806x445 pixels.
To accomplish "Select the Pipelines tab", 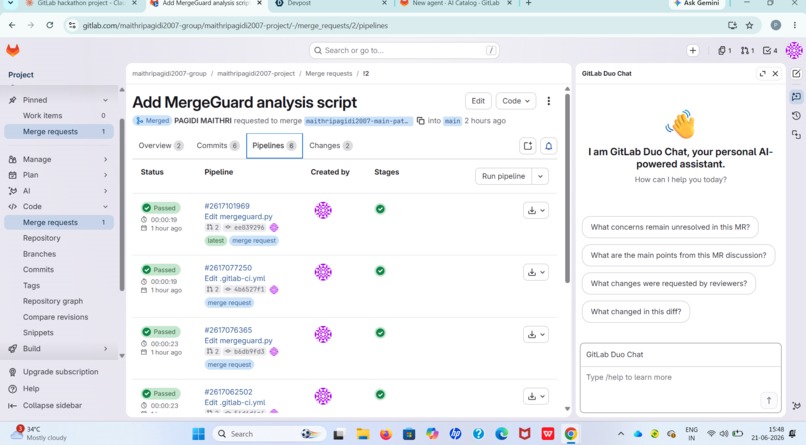I will [274, 145].
